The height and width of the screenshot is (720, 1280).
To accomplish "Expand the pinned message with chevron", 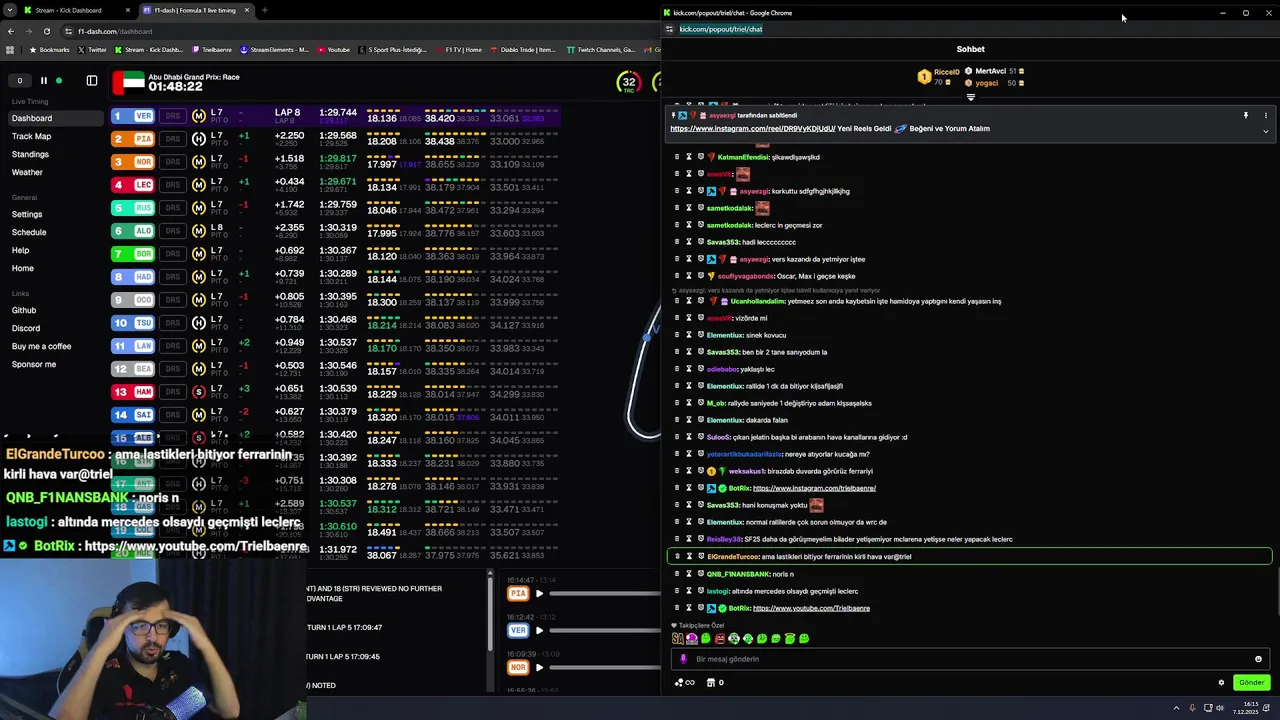I will pos(1265,131).
